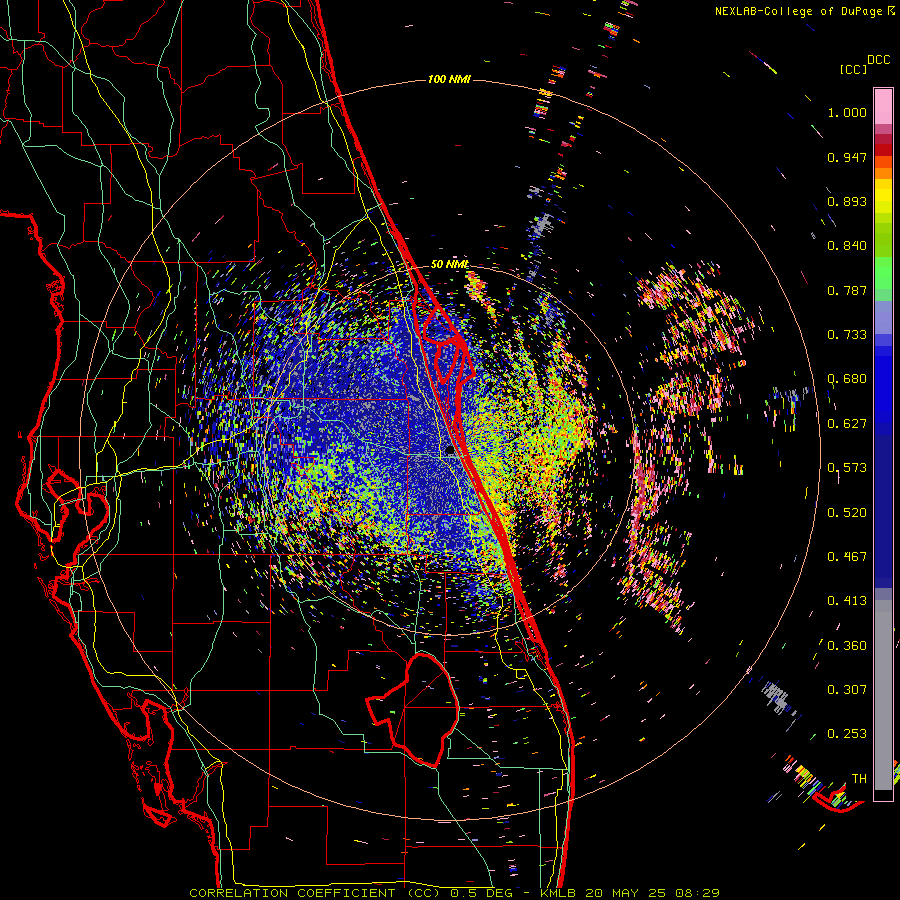The image size is (900, 900).
Task: Pick the light pink swatch atop color bar
Action: pos(883,106)
